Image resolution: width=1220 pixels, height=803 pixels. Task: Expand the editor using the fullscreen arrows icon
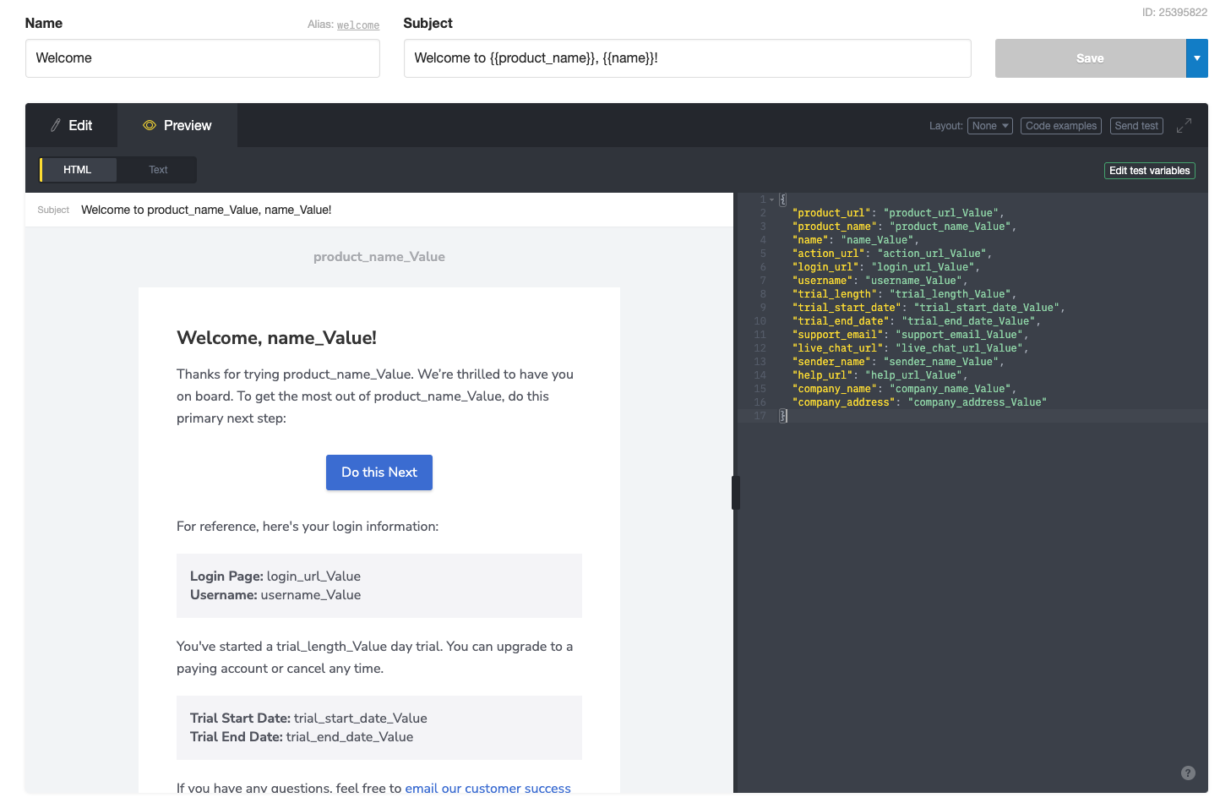pyautogui.click(x=1184, y=126)
